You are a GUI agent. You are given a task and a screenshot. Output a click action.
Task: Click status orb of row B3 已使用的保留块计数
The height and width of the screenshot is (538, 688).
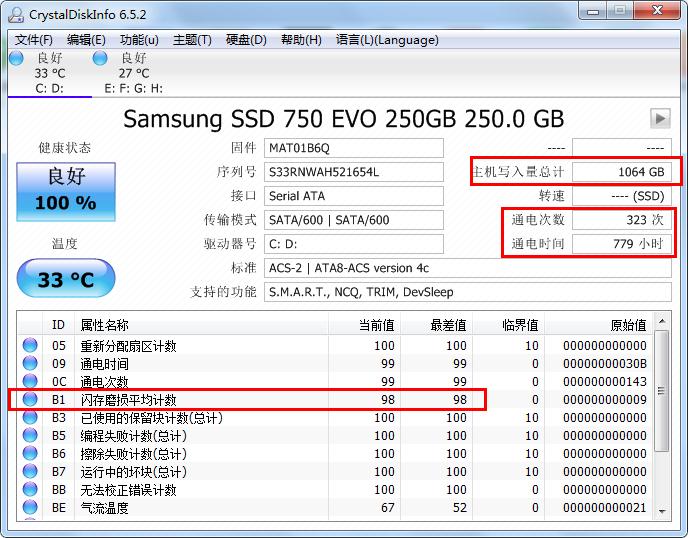click(x=30, y=417)
